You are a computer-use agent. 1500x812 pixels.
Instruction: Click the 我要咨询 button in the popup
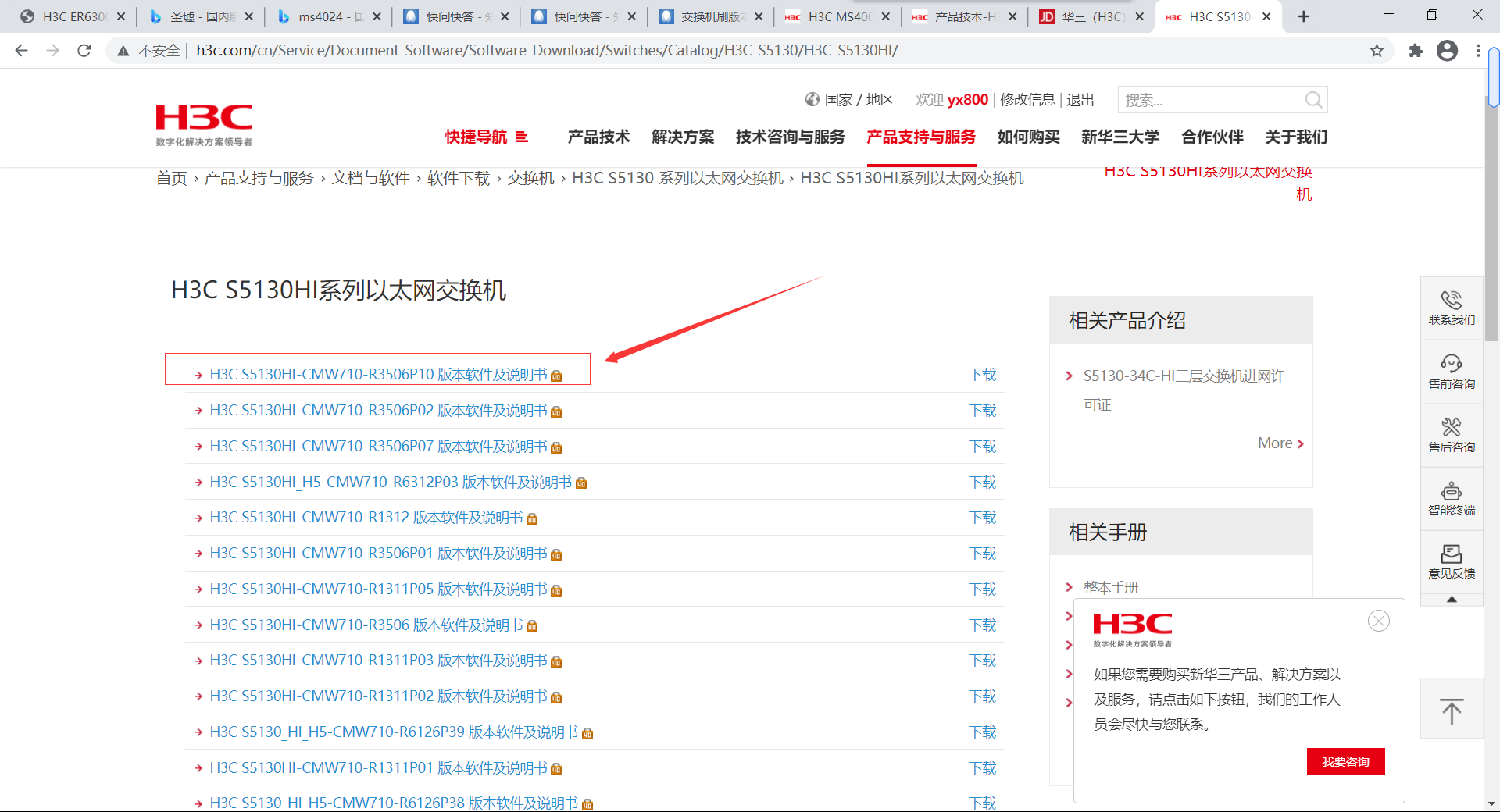pyautogui.click(x=1345, y=761)
